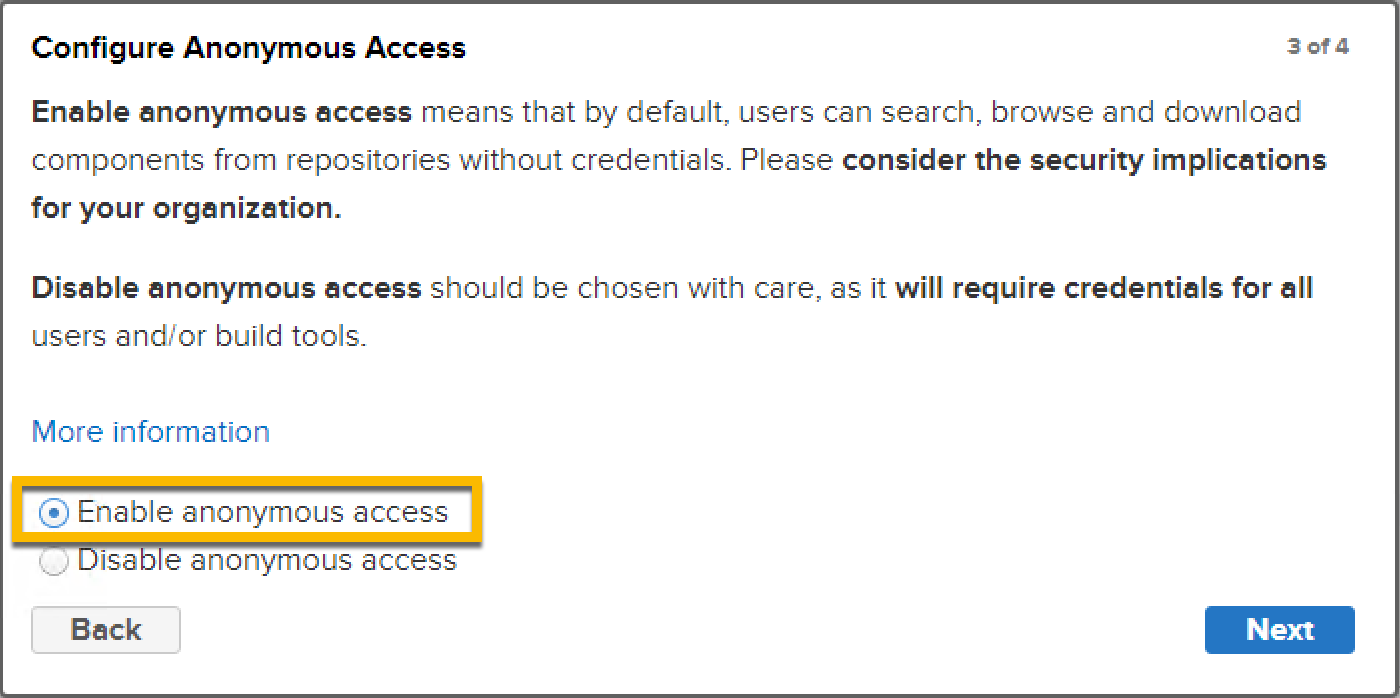
Task: Open the More information link
Action: [x=151, y=432]
